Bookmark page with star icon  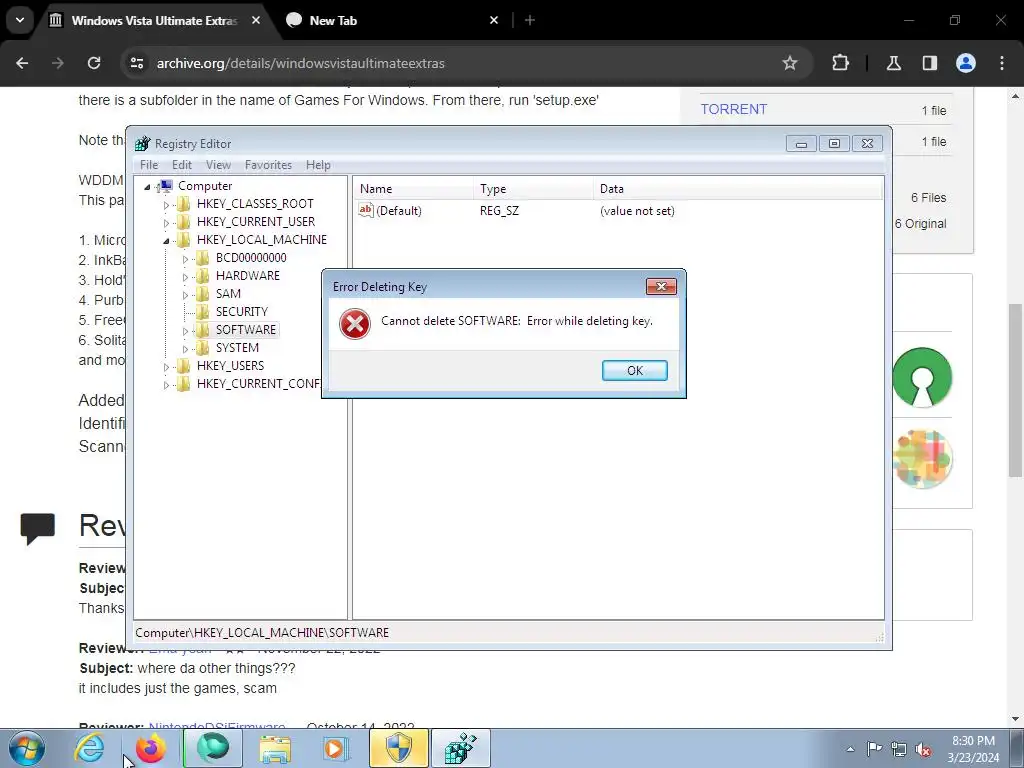(790, 63)
